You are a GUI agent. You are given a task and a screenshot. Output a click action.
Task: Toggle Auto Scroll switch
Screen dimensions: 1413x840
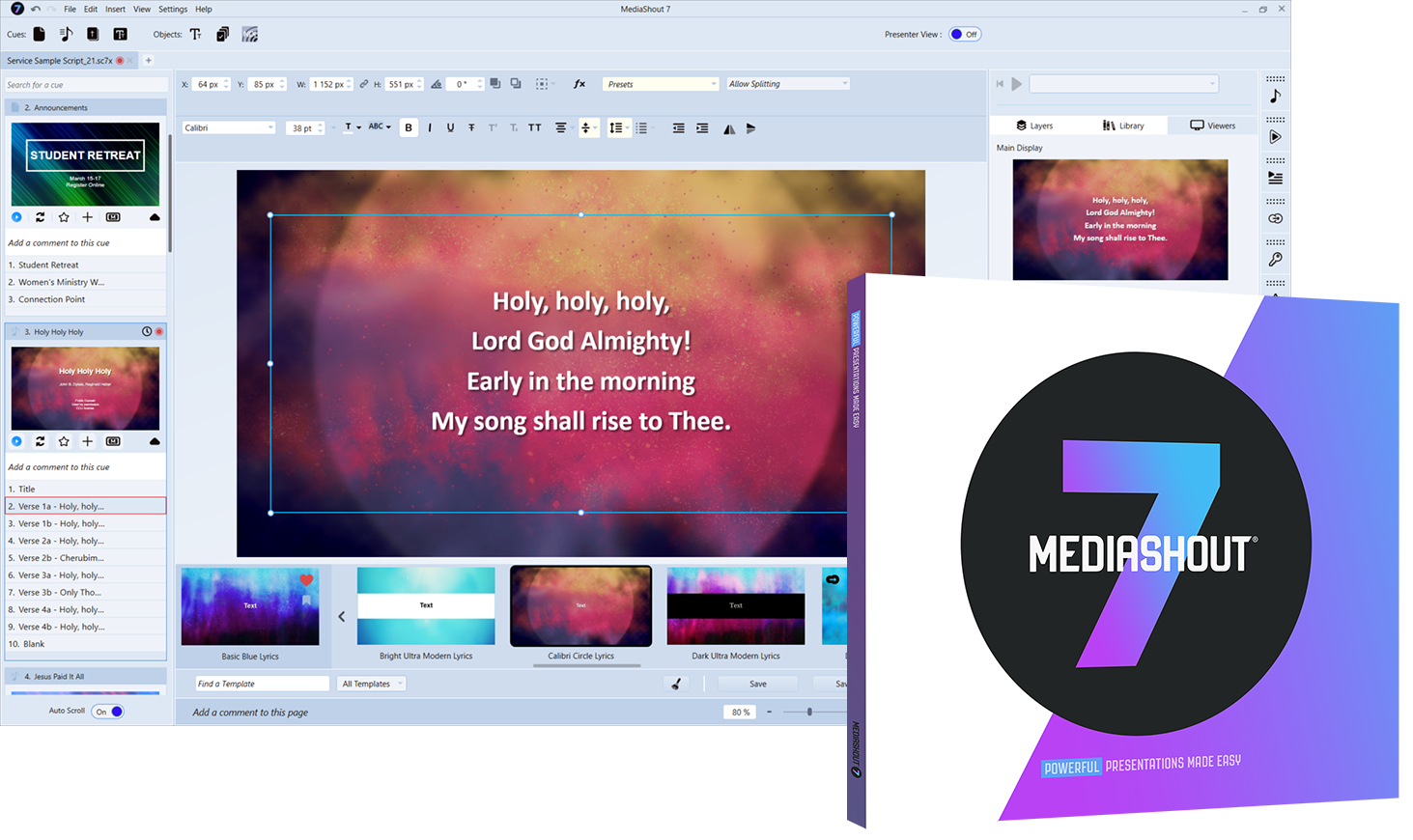pyautogui.click(x=108, y=712)
